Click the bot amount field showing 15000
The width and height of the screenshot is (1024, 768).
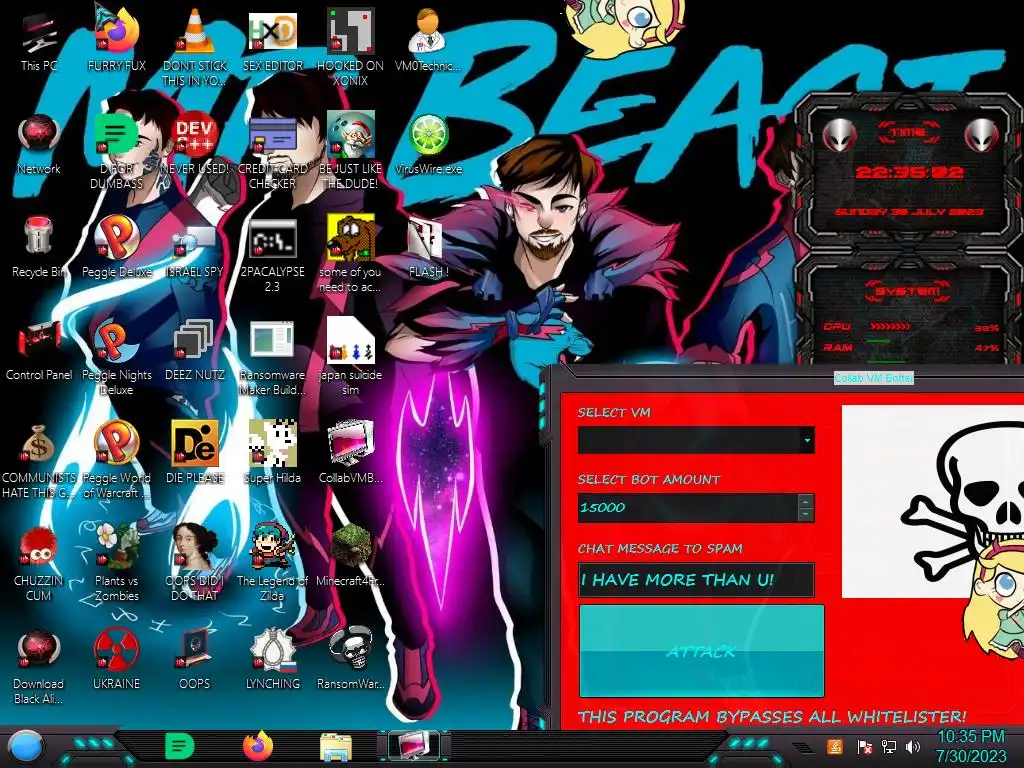click(x=688, y=507)
